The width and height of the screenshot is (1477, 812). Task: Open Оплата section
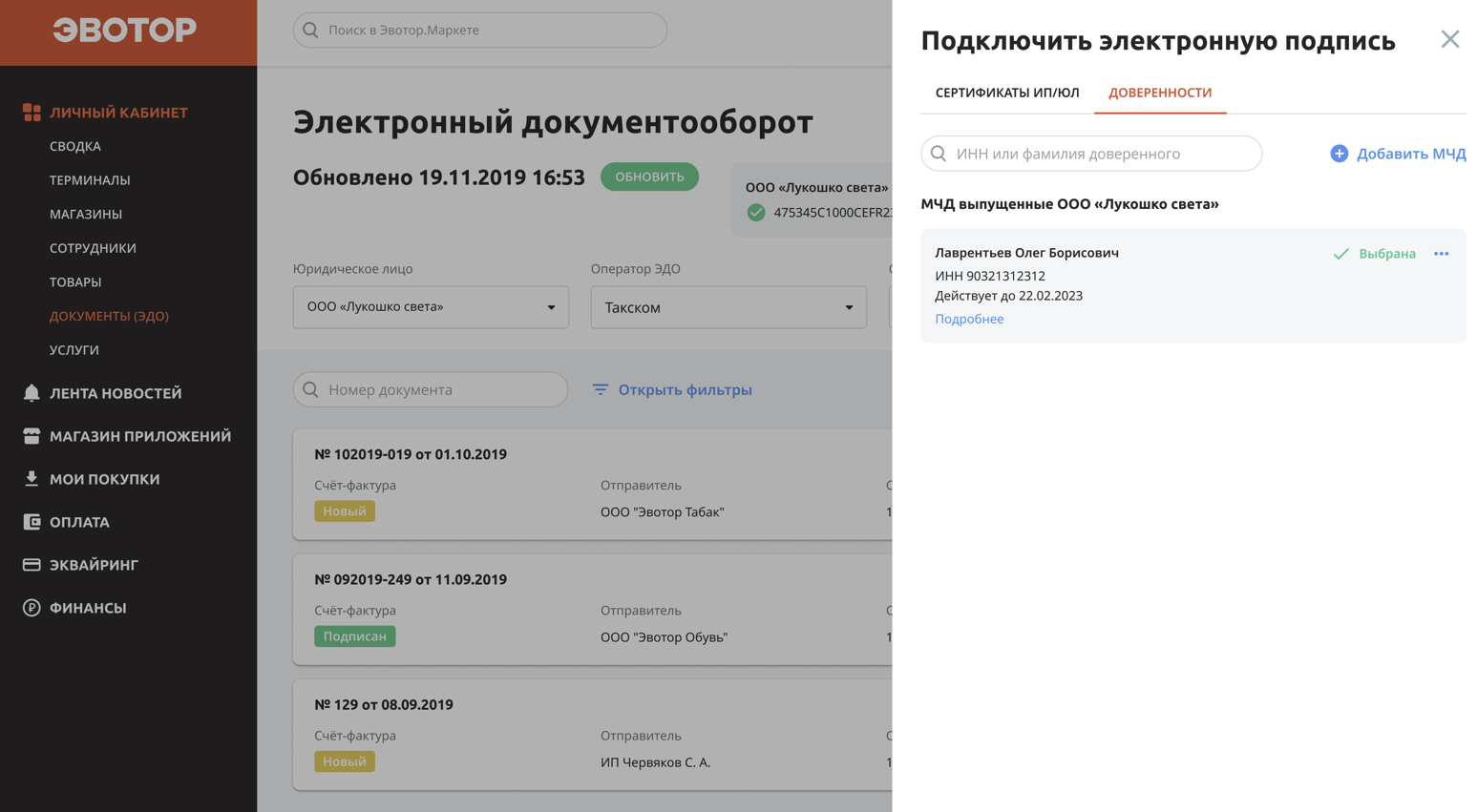(x=79, y=522)
